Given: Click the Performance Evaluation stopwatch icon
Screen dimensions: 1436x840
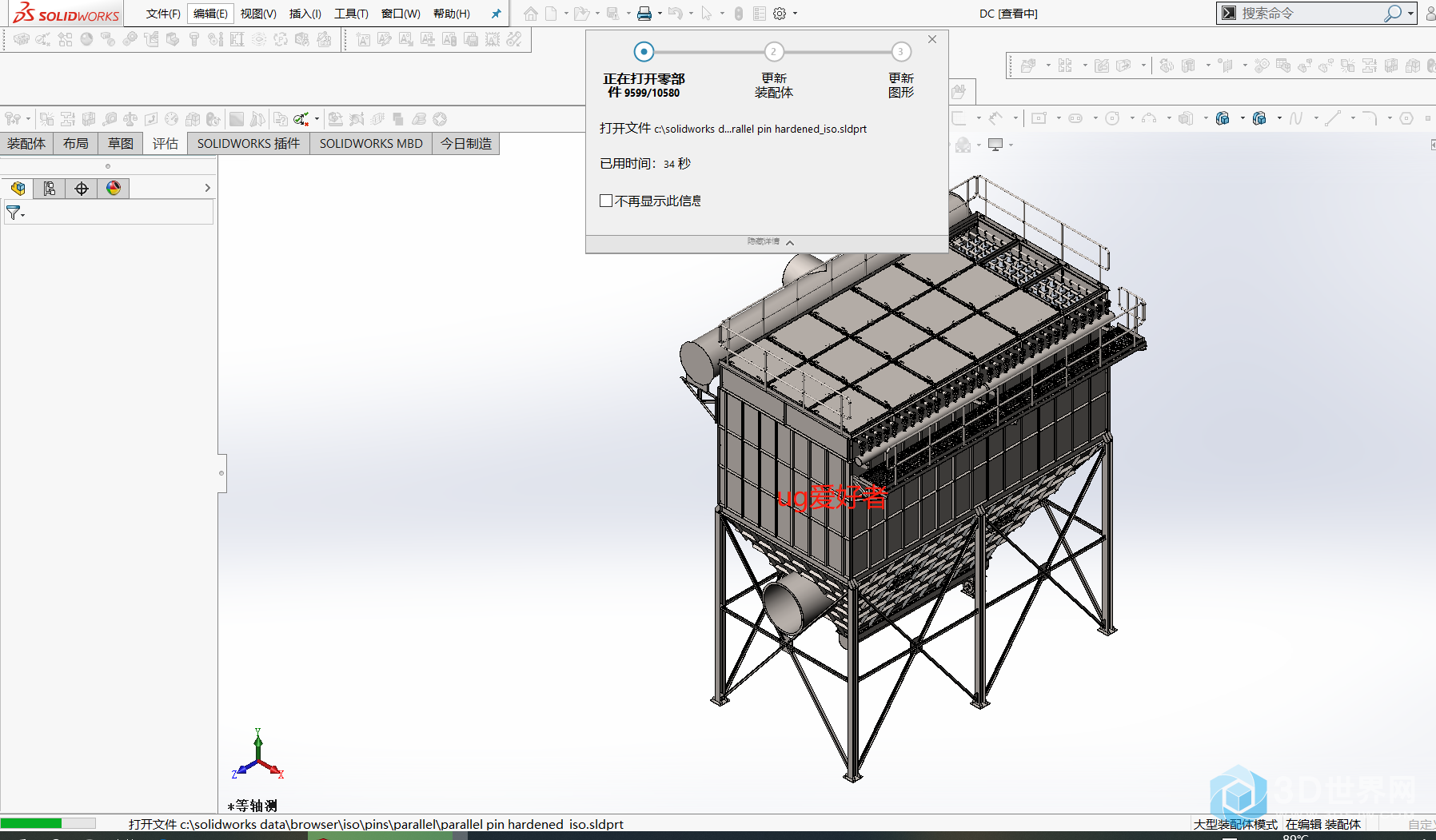Looking at the screenshot, I should click(x=213, y=119).
